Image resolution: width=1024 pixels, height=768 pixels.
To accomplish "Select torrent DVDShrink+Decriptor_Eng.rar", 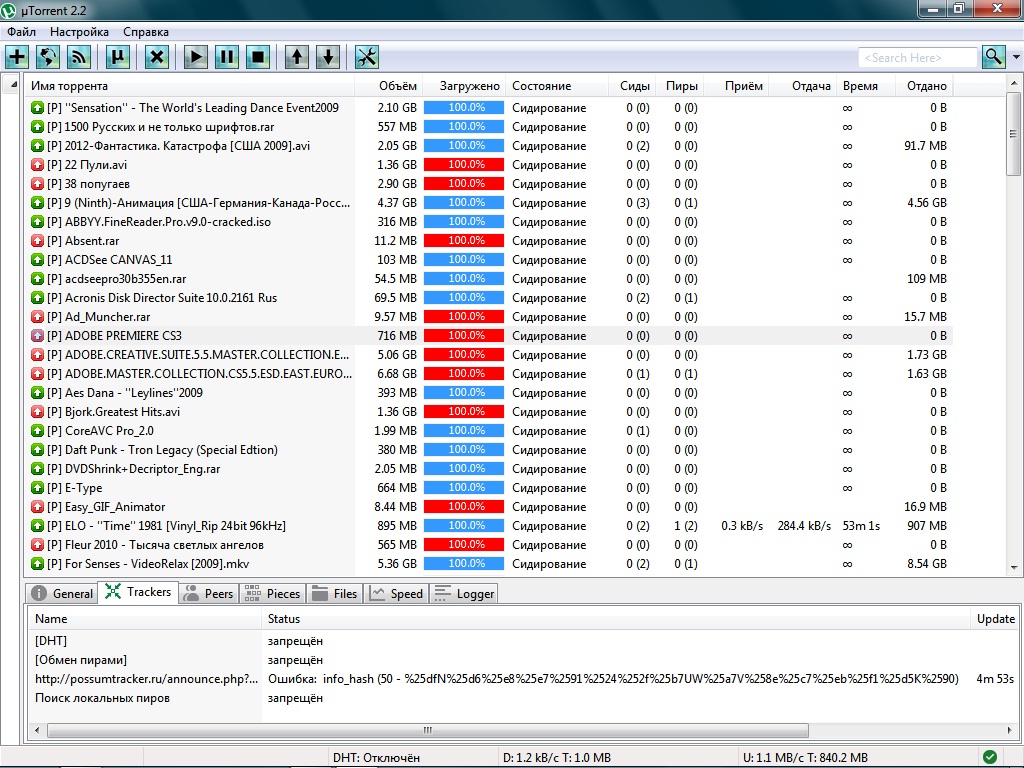I will (x=490, y=469).
